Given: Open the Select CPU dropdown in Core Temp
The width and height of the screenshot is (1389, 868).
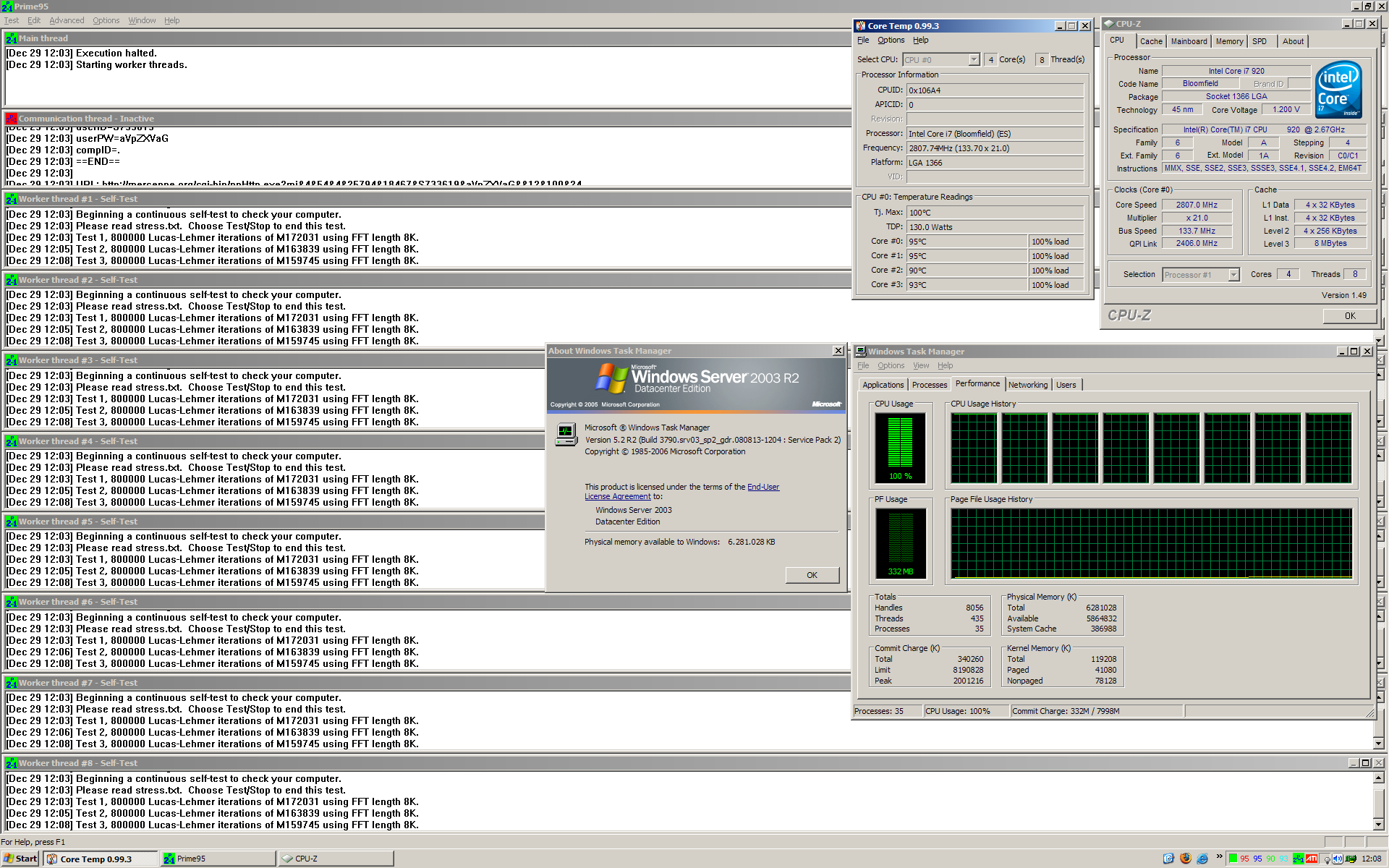Looking at the screenshot, I should point(974,60).
